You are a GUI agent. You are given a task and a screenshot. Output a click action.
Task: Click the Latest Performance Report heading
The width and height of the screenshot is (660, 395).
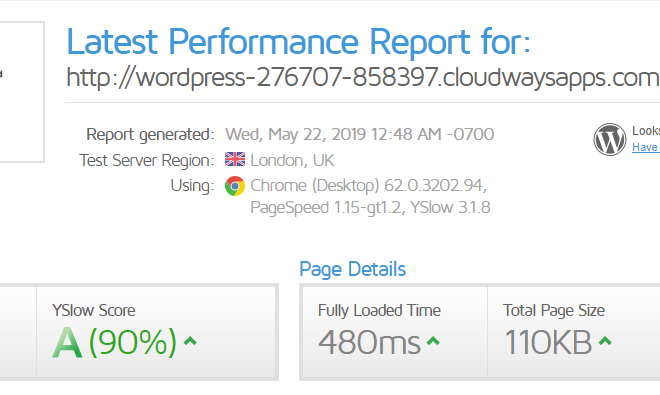(x=298, y=42)
